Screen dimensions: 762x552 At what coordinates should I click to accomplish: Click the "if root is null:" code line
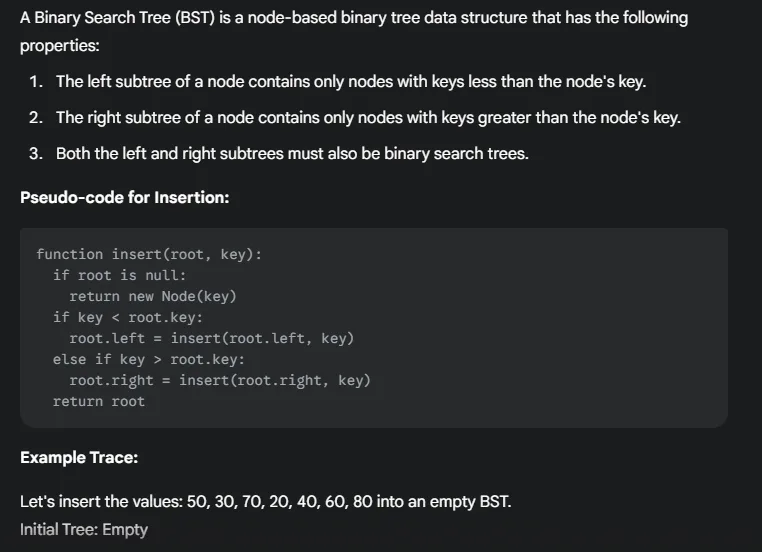119,275
